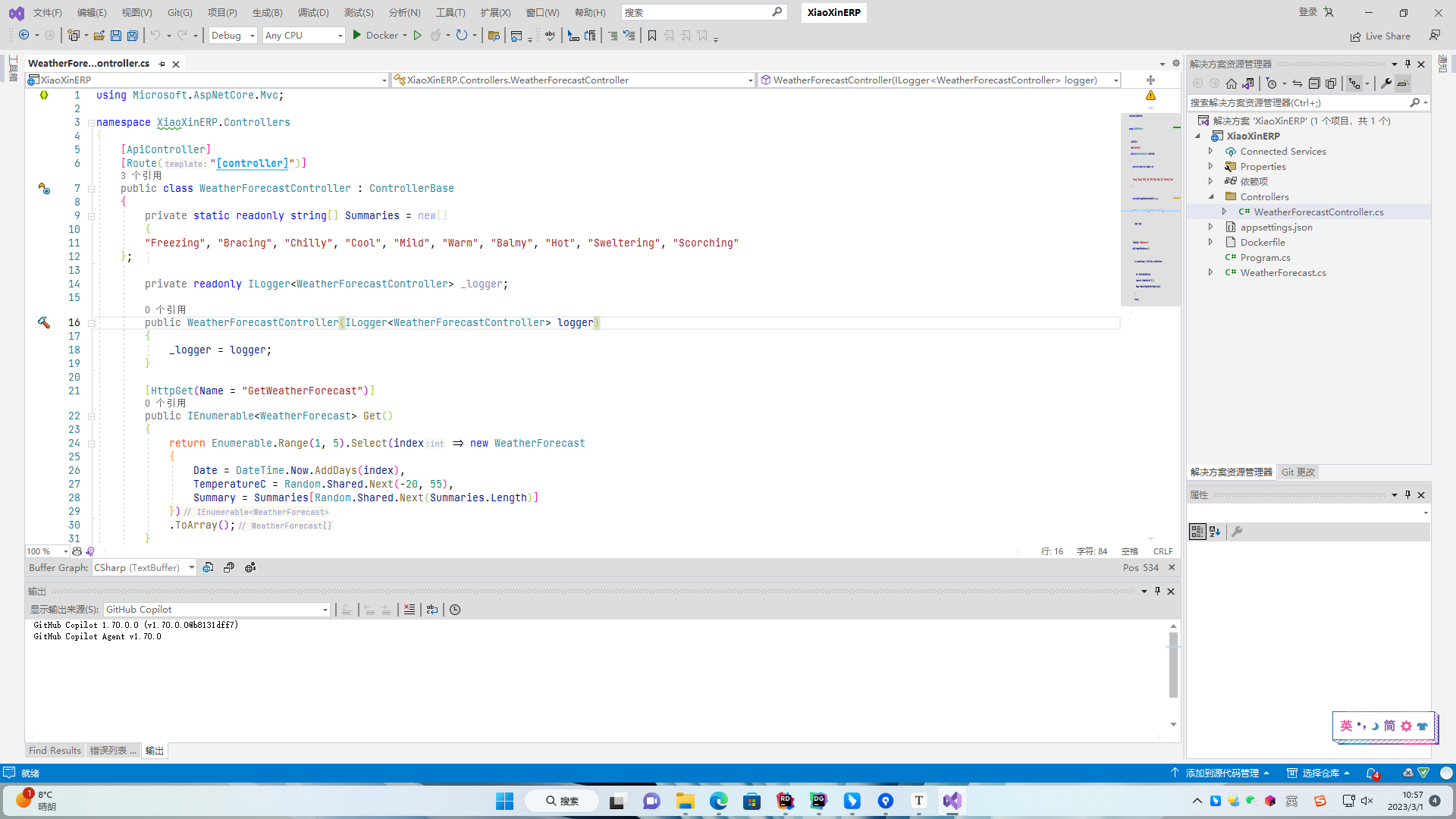This screenshot has width=1456, height=819.
Task: Switch to the Git 更改 tab
Action: [1298, 472]
